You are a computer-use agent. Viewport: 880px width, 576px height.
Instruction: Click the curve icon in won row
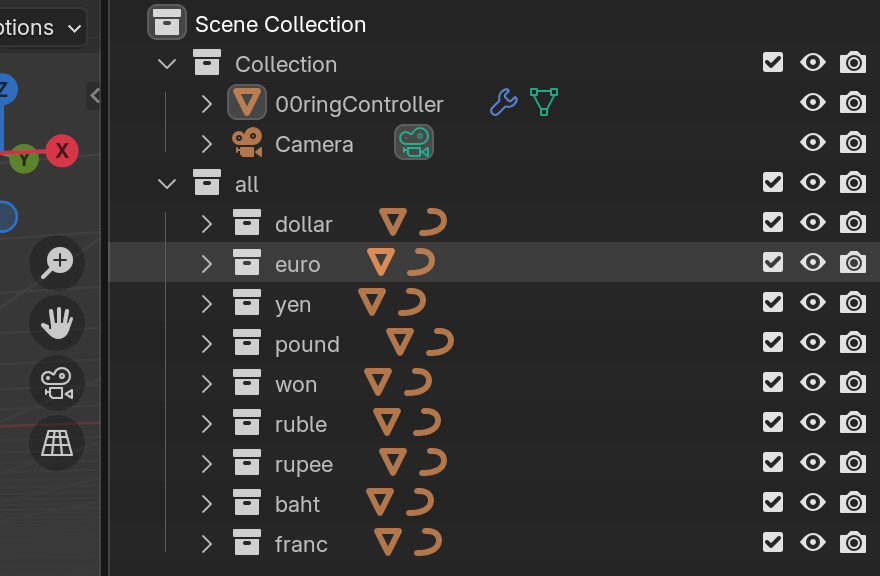pyautogui.click(x=418, y=382)
